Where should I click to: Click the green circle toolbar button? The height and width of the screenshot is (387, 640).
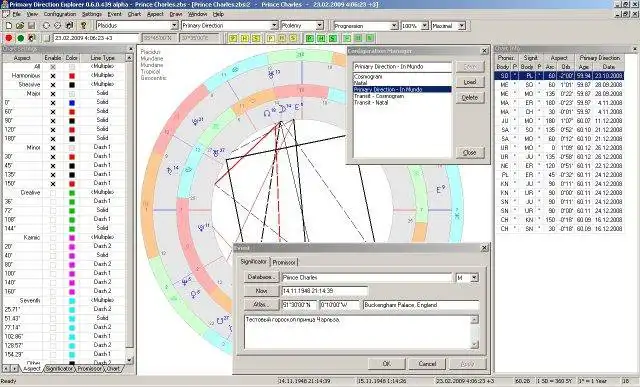(20, 38)
